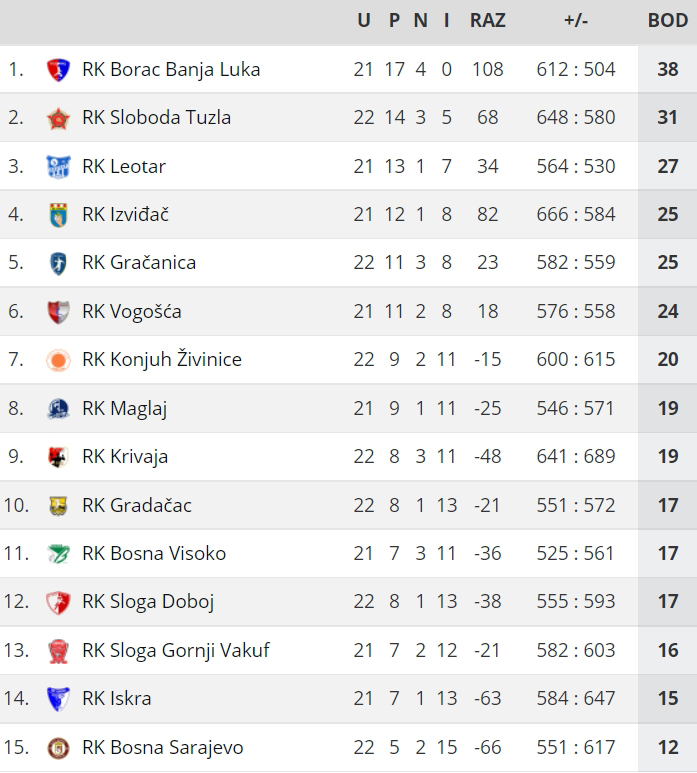Click the RK Iskra team badge
Screen dimensions: 697x773
pyautogui.click(x=58, y=699)
